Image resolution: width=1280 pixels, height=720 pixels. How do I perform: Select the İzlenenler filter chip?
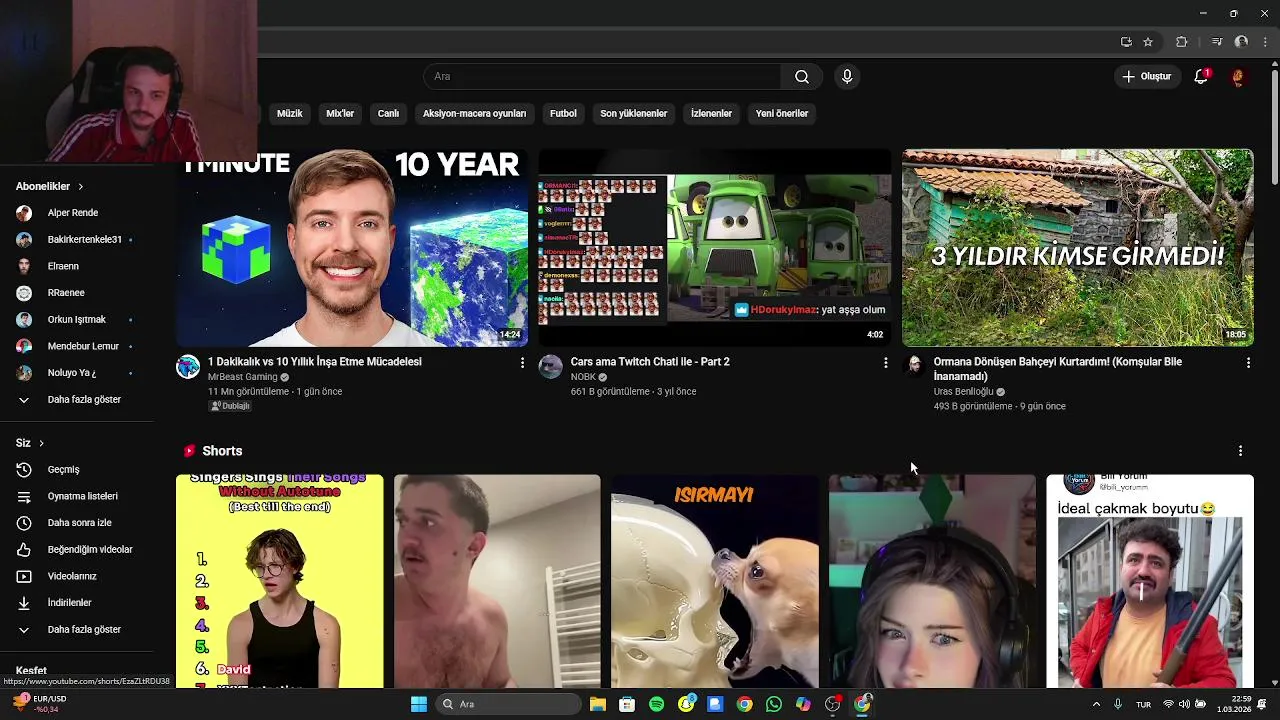[x=711, y=114]
